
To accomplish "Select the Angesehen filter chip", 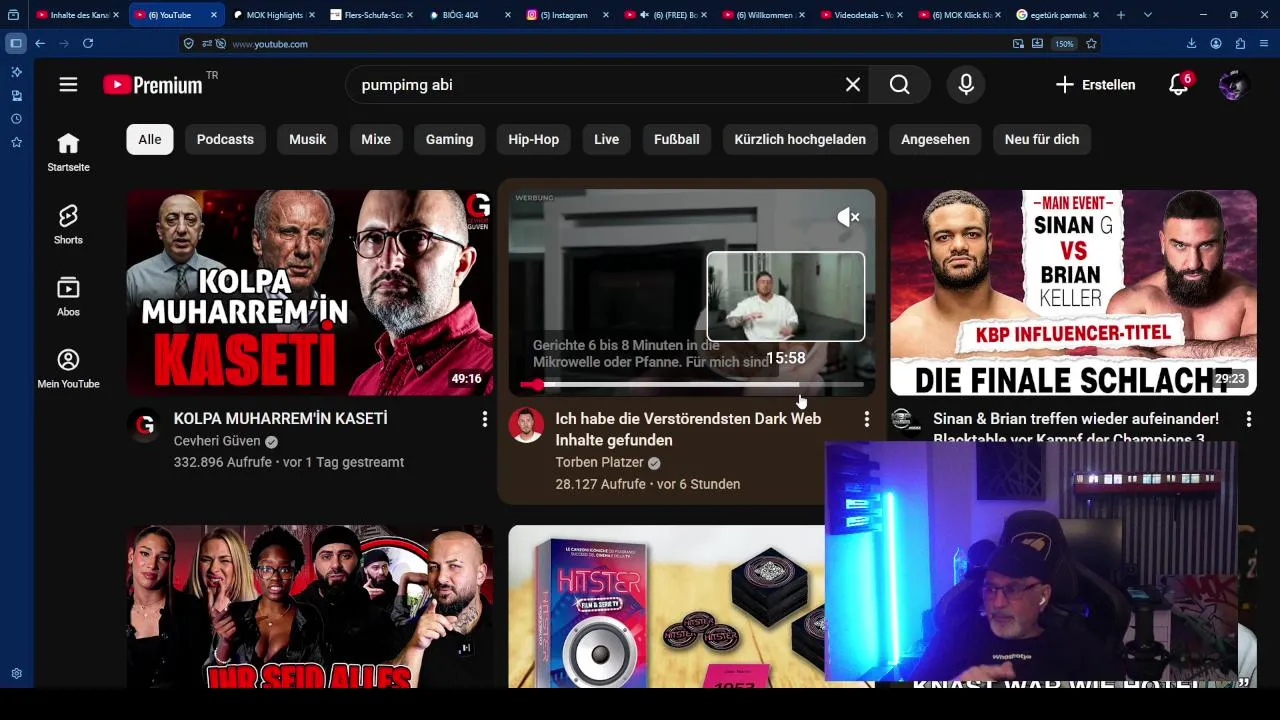I will tap(935, 139).
